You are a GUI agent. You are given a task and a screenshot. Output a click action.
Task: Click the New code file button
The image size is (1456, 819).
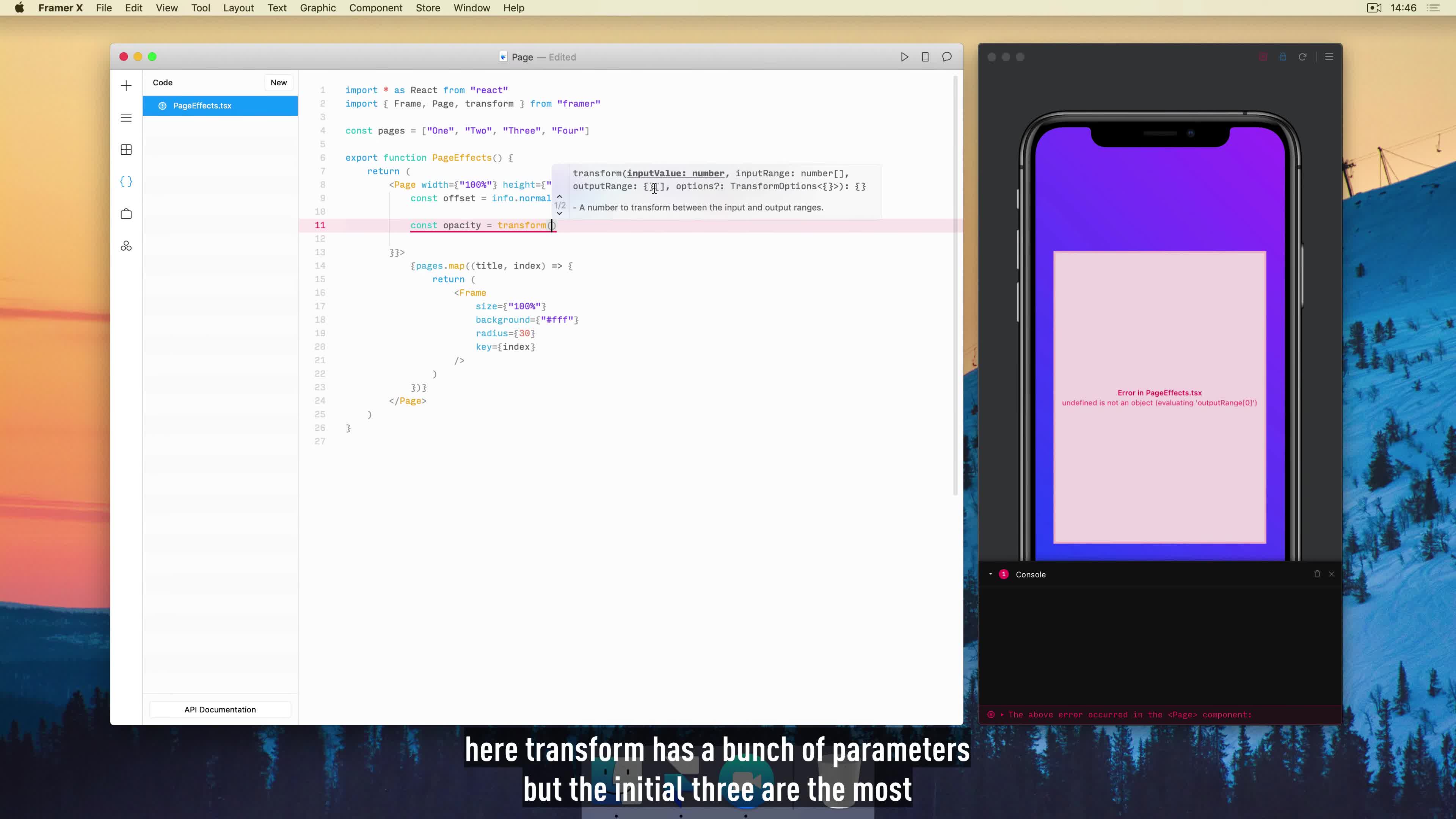pos(279,83)
